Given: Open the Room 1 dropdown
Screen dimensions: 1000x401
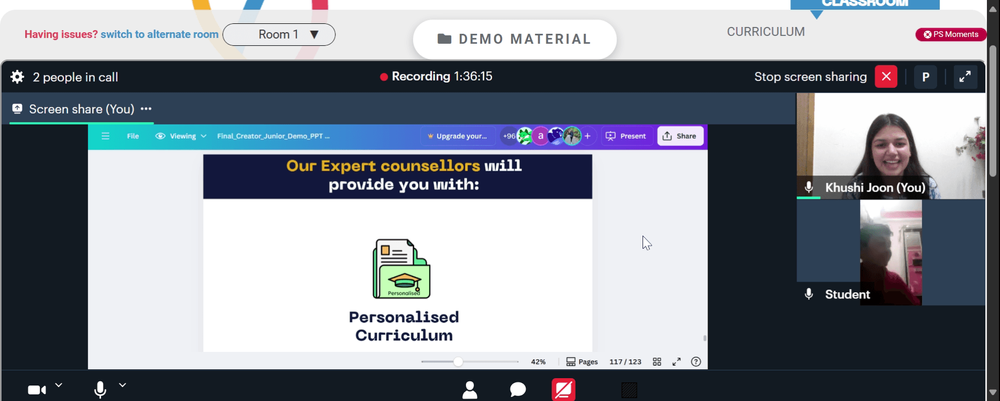Looking at the screenshot, I should tap(279, 34).
